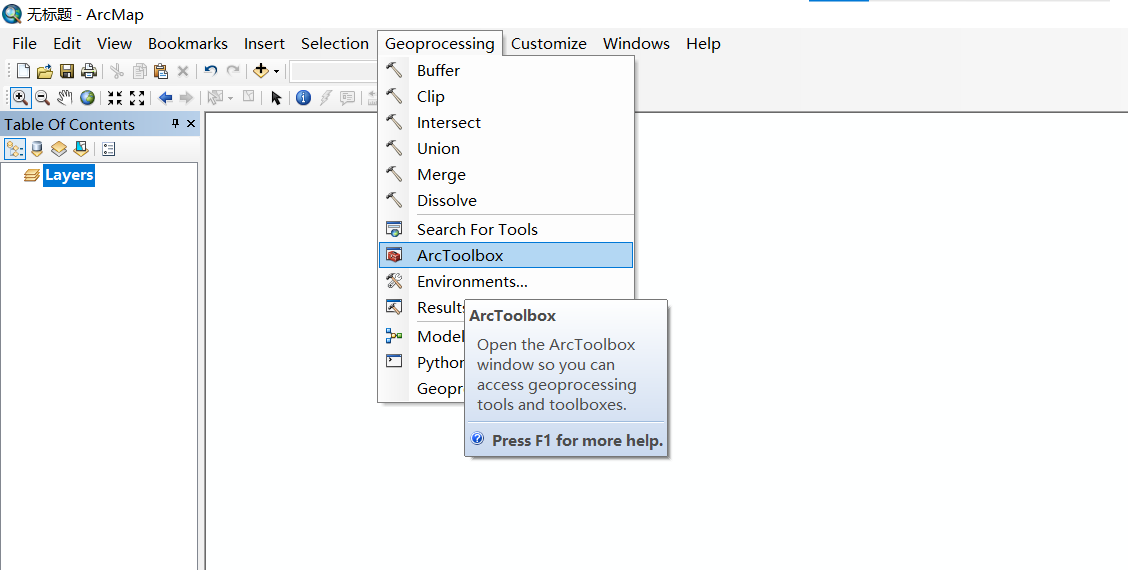Select the Zoom In magnifier tool

click(21, 97)
